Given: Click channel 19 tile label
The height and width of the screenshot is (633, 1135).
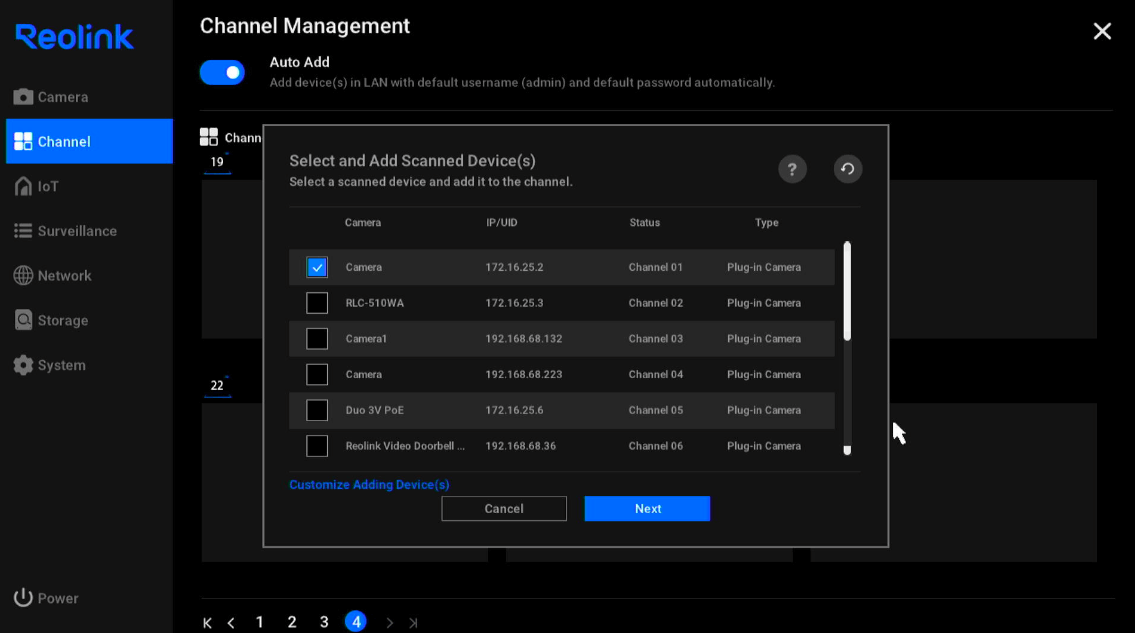Looking at the screenshot, I should tap(217, 162).
